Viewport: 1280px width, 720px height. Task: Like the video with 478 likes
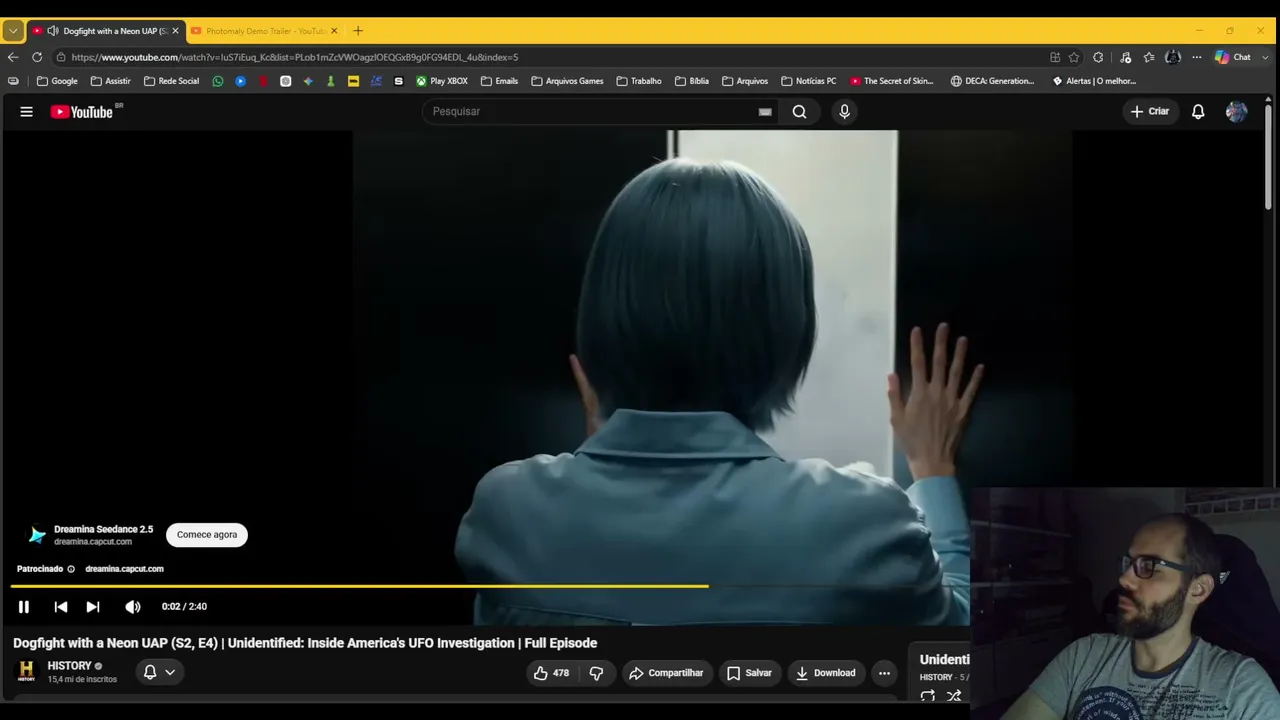pyautogui.click(x=552, y=673)
